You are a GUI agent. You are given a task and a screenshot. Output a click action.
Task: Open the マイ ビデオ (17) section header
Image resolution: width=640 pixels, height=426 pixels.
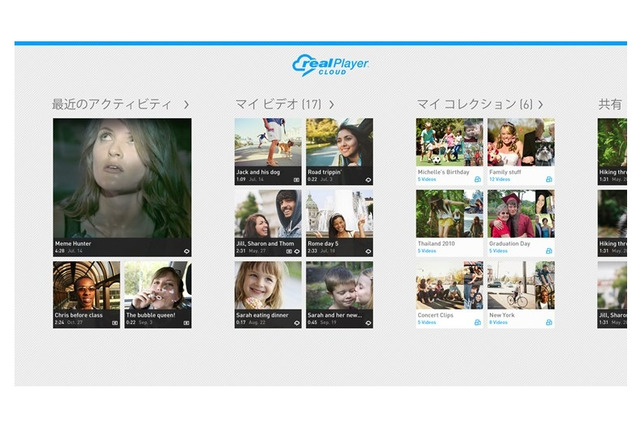pyautogui.click(x=278, y=104)
